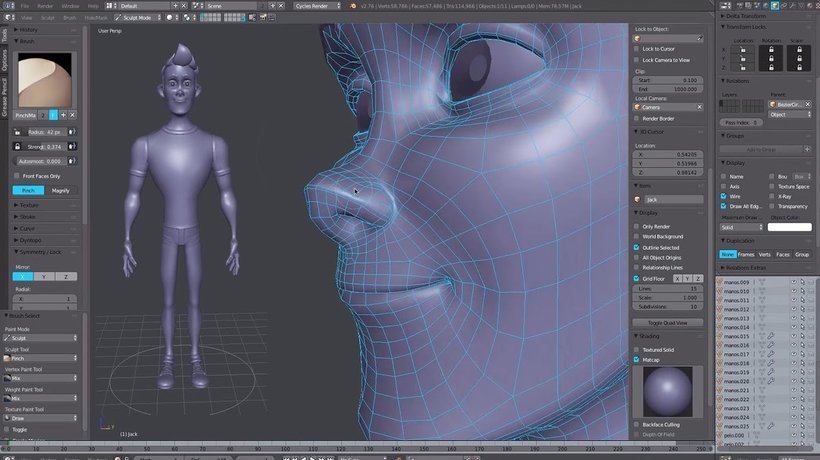Open viewport shading mode selector
This screenshot has height=460, width=820.
click(172, 18)
